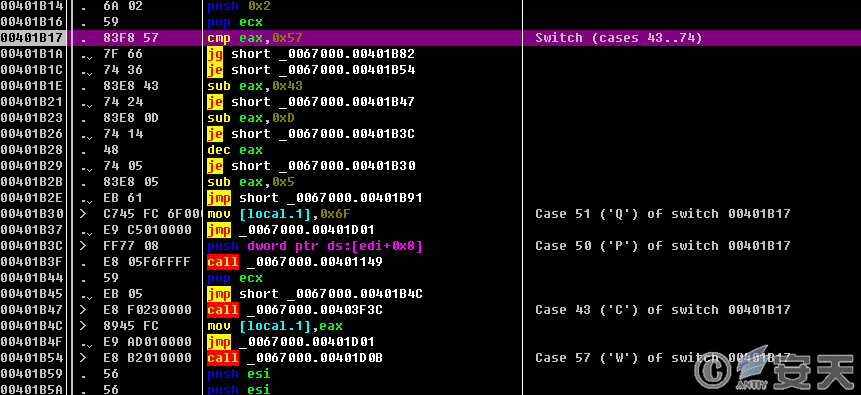
Task: Select hex bytes 'EB 05'
Action: coord(123,293)
